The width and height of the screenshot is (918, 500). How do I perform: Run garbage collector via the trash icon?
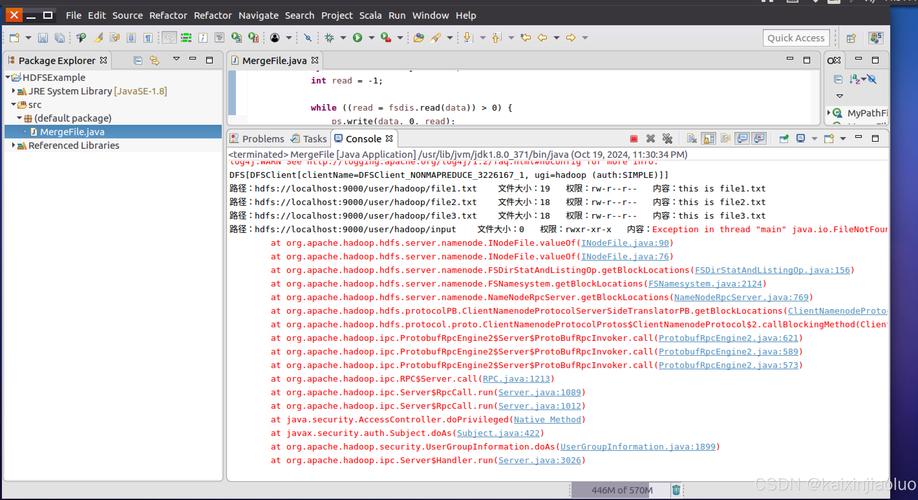(676, 490)
